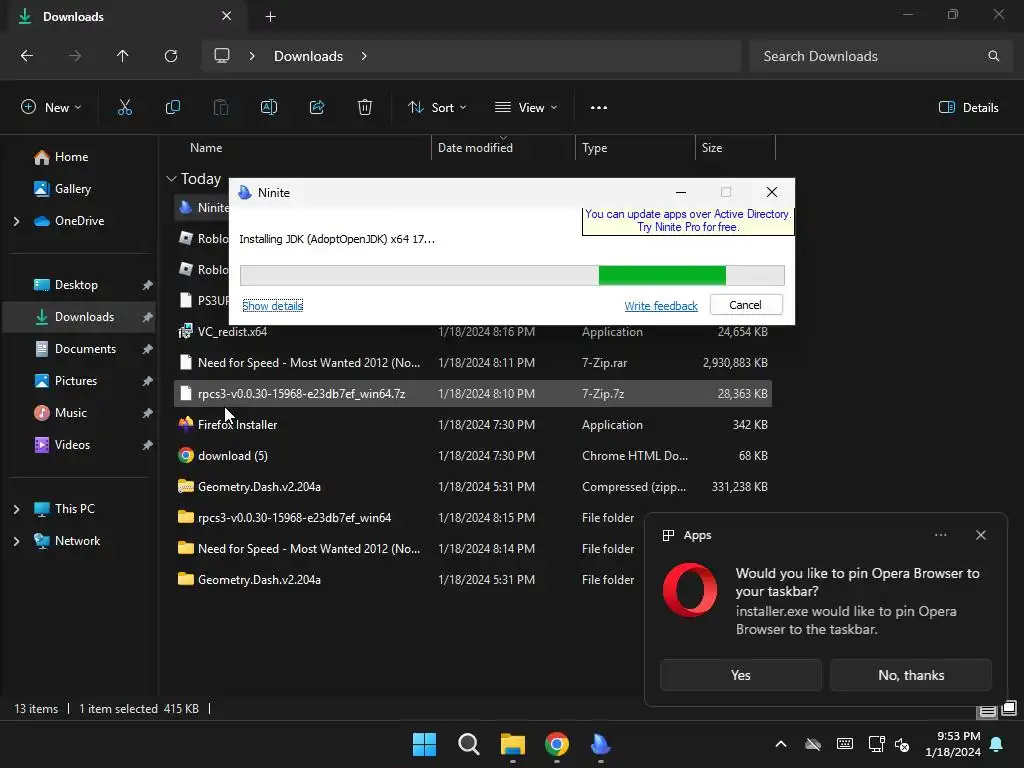Screen dimensions: 1024x768
Task: Dismiss the Opera pin notification
Action: pyautogui.click(x=980, y=535)
